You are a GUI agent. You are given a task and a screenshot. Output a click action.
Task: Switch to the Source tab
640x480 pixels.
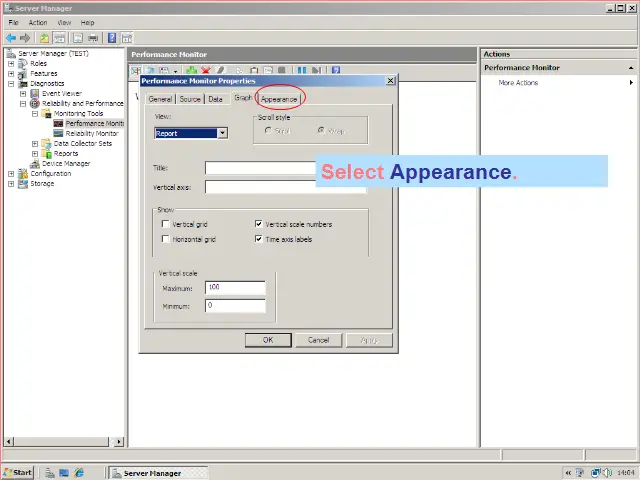pos(190,99)
